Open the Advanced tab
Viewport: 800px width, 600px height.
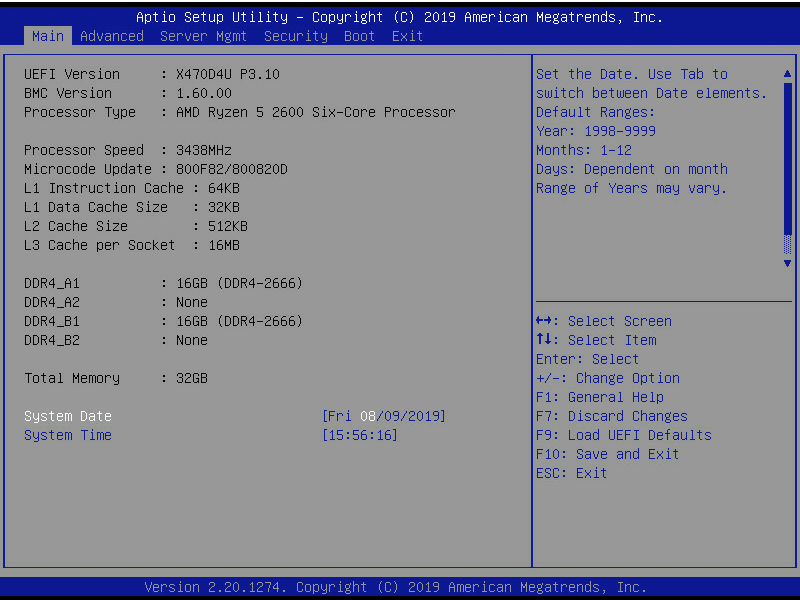pos(112,36)
